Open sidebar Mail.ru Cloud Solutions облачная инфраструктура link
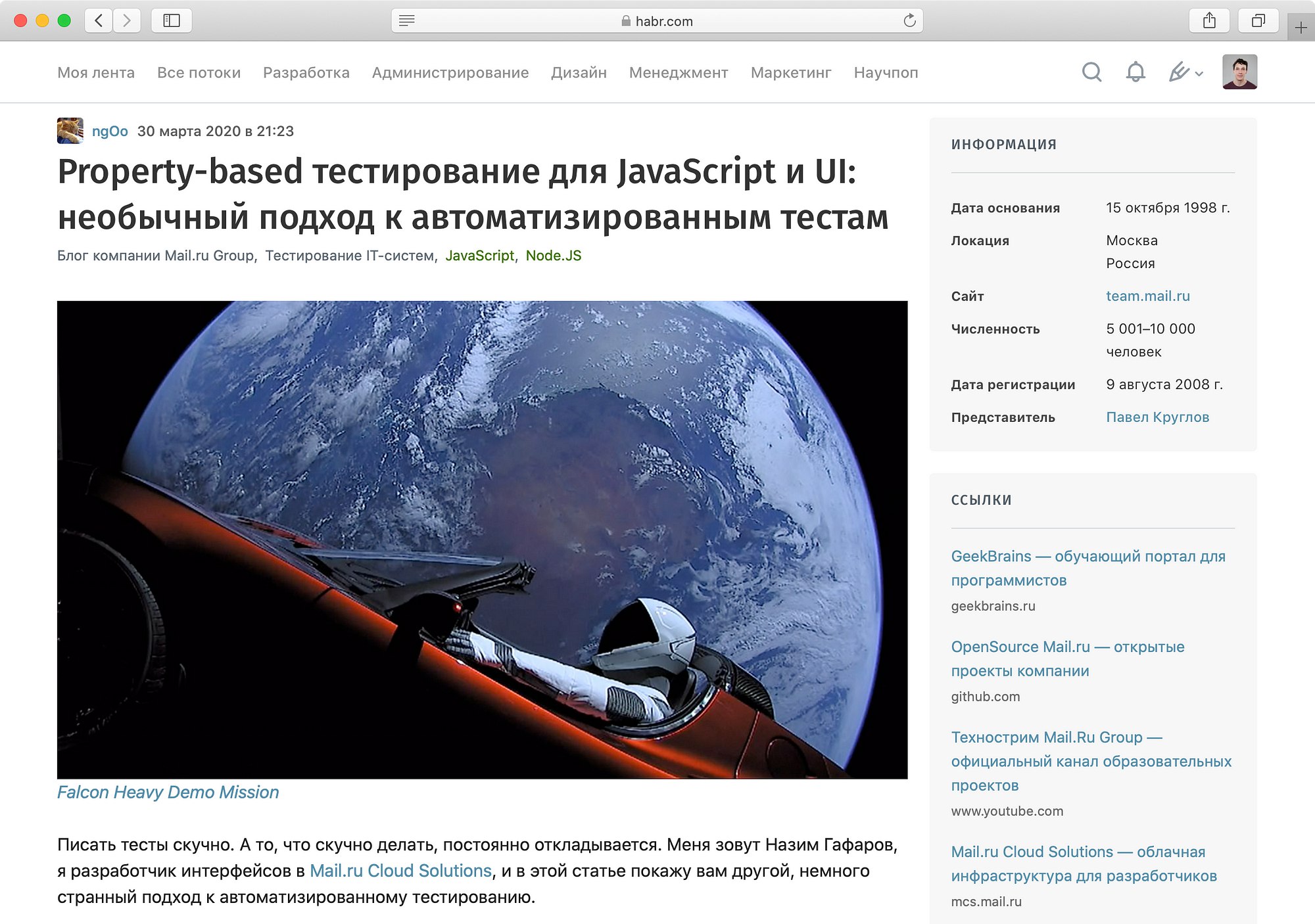Viewport: 1315px width, 924px height. tap(1084, 864)
